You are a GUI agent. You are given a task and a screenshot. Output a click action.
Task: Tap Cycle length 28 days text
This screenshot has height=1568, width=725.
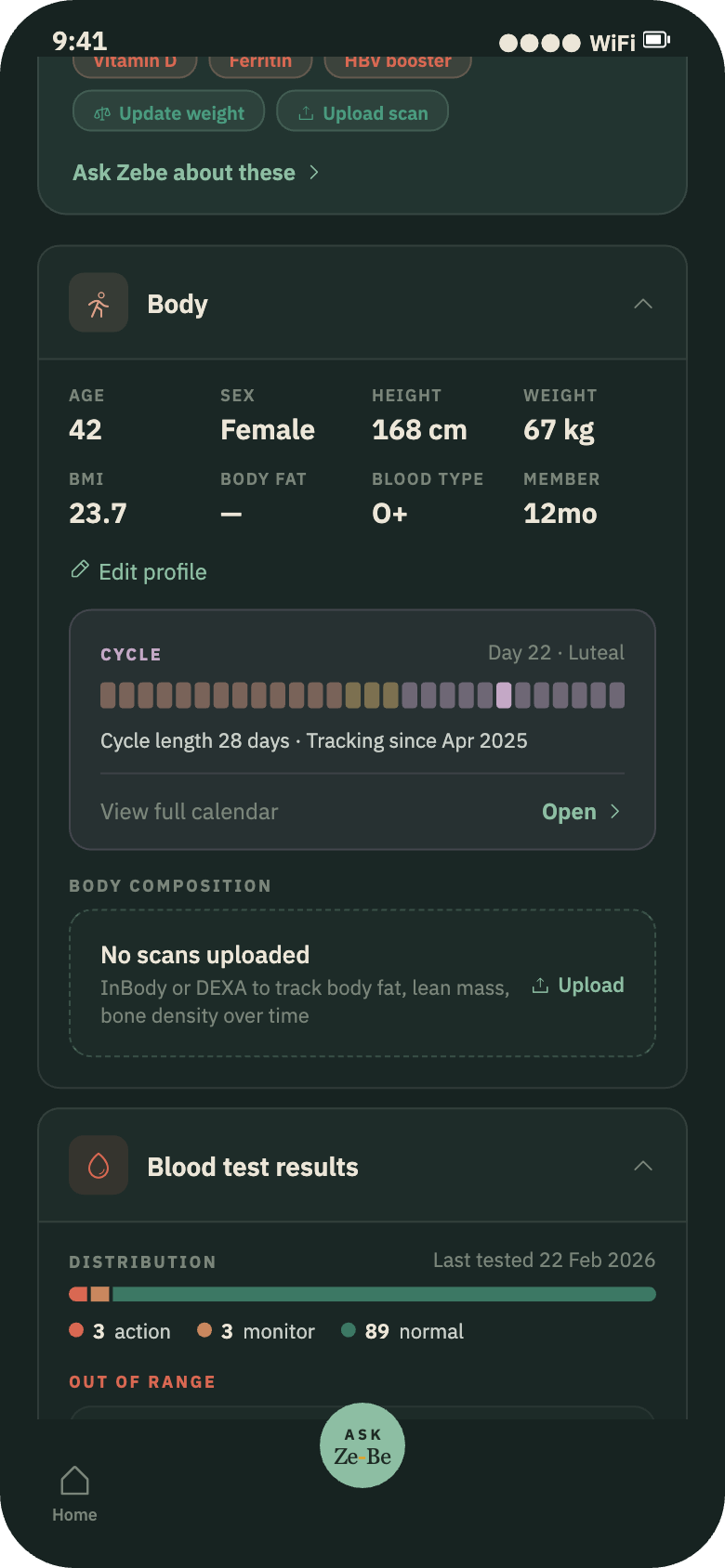pyautogui.click(x=195, y=741)
